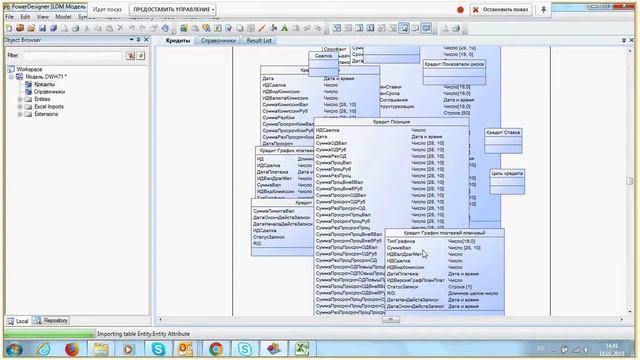
Task: Open the View menu
Action: click(x=42, y=17)
